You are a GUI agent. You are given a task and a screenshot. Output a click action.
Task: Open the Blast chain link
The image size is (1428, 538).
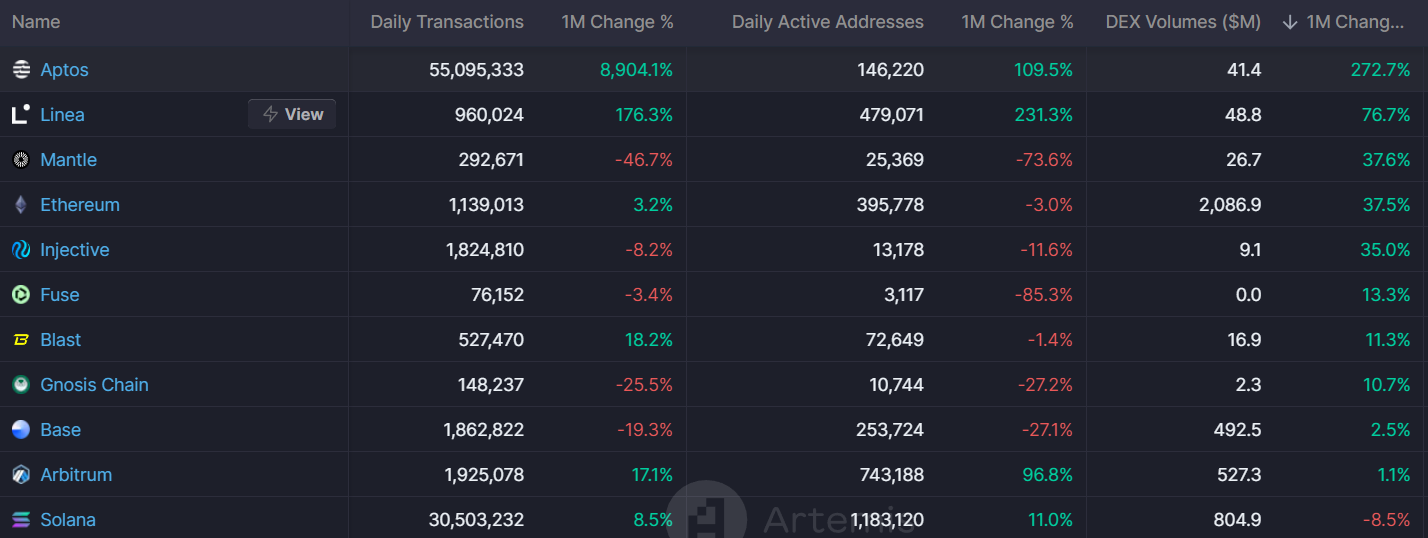[x=61, y=340]
